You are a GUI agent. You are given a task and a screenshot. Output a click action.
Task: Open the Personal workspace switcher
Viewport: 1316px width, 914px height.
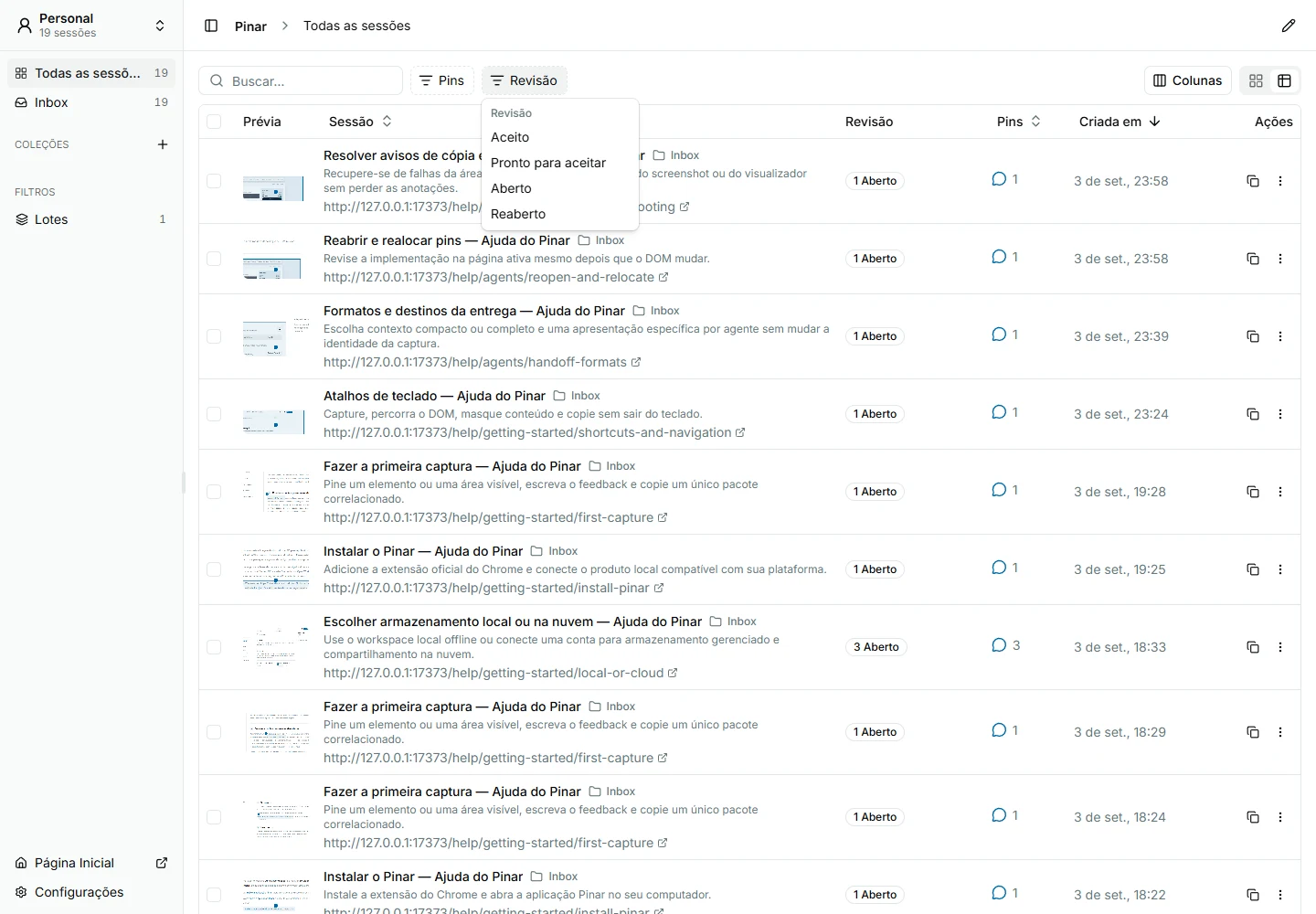(x=91, y=26)
